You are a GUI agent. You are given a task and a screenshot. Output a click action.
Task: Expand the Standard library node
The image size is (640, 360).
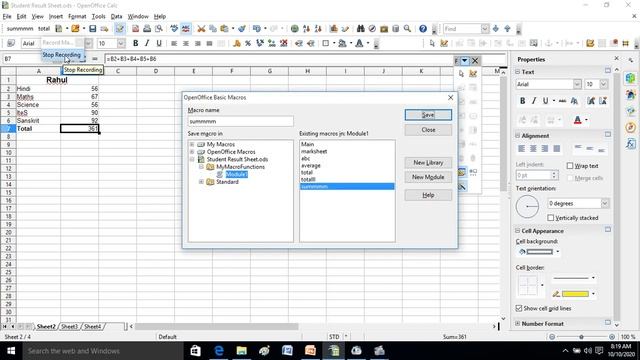pos(201,182)
